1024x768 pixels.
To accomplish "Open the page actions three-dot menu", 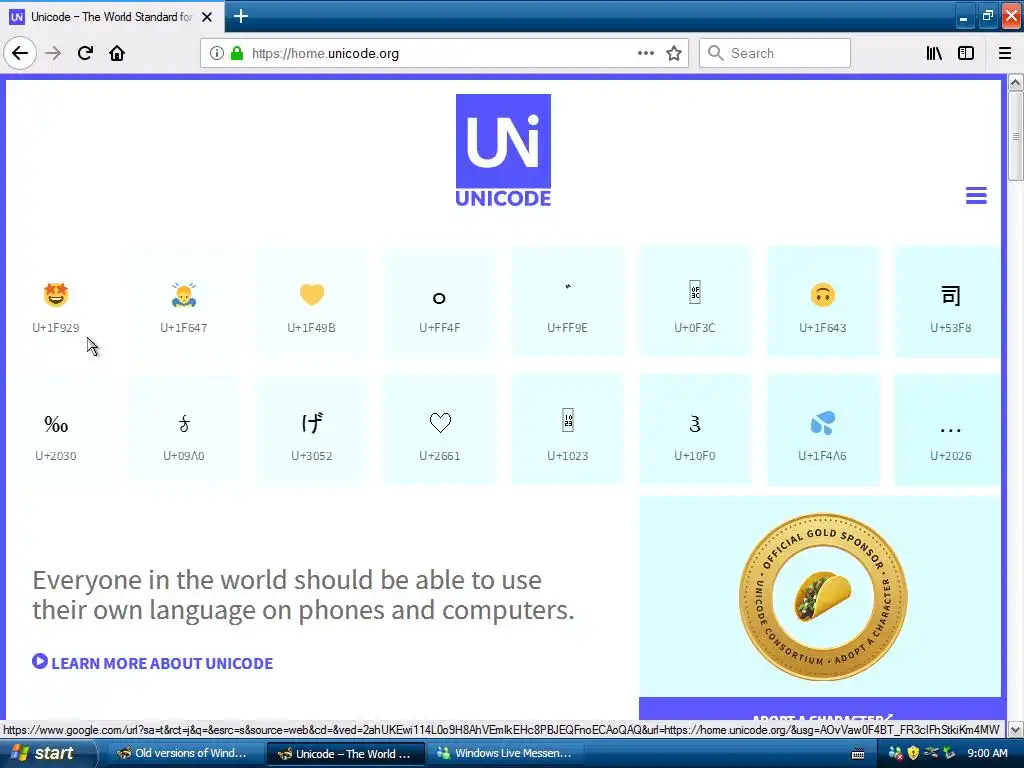I will click(x=645, y=53).
